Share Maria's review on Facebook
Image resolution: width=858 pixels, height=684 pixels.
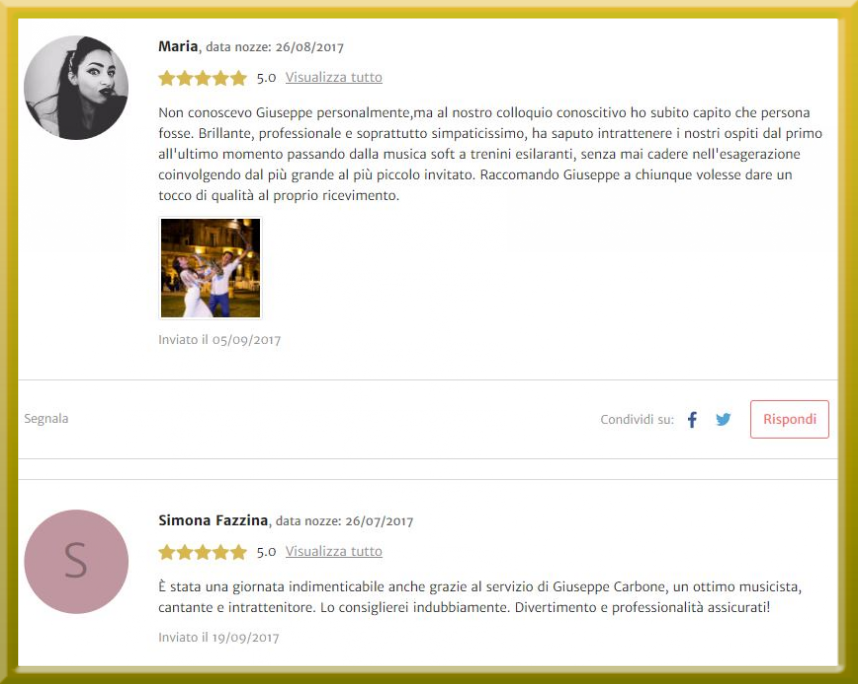click(x=692, y=420)
